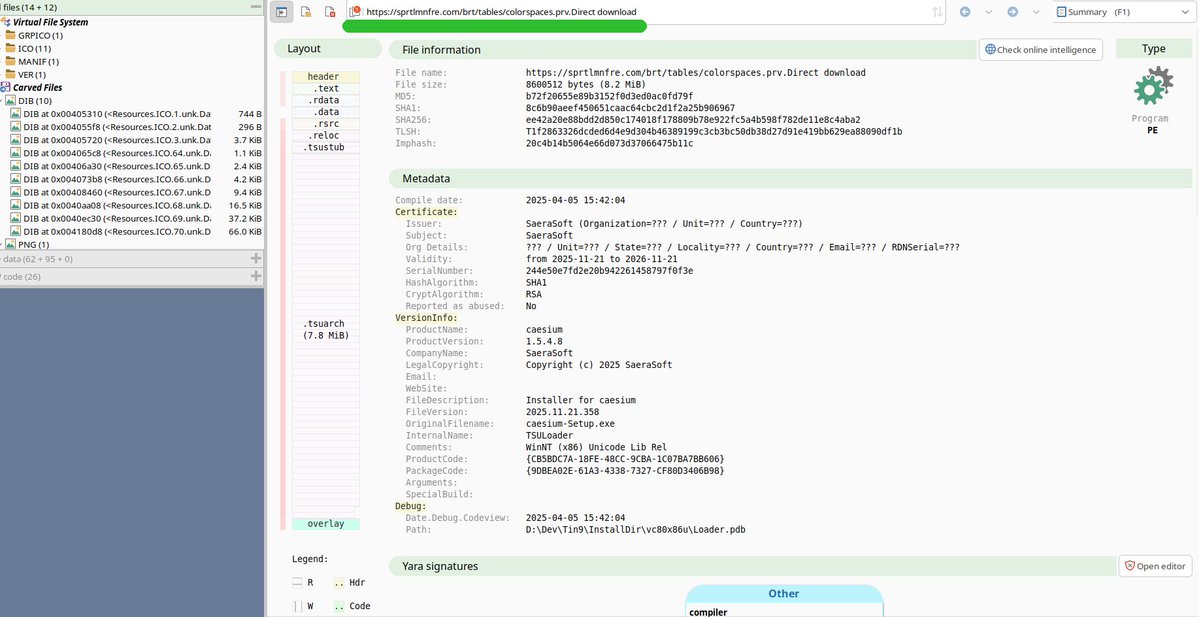This screenshot has height=617, width=1199.
Task: Click the Layout panel header
Action: (x=328, y=48)
